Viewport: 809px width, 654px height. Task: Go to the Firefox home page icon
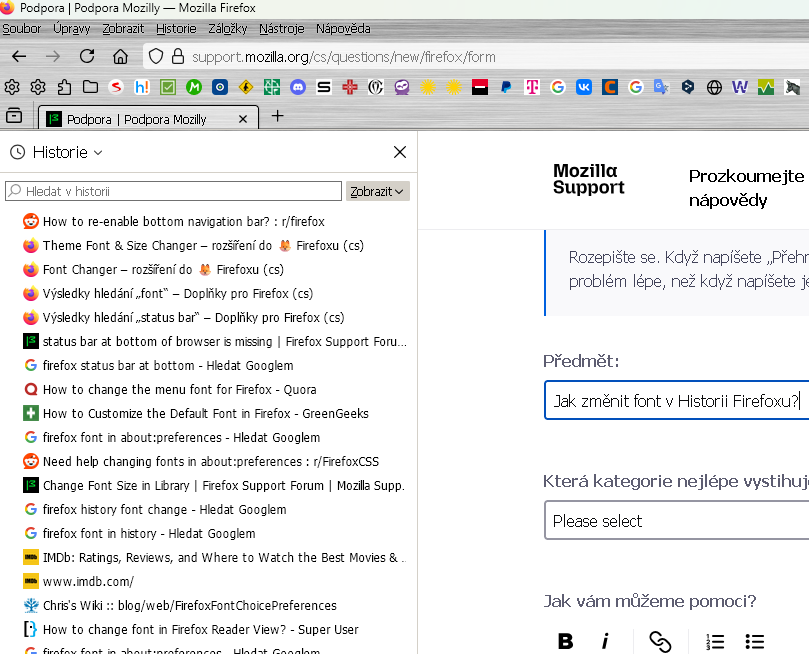tap(120, 56)
